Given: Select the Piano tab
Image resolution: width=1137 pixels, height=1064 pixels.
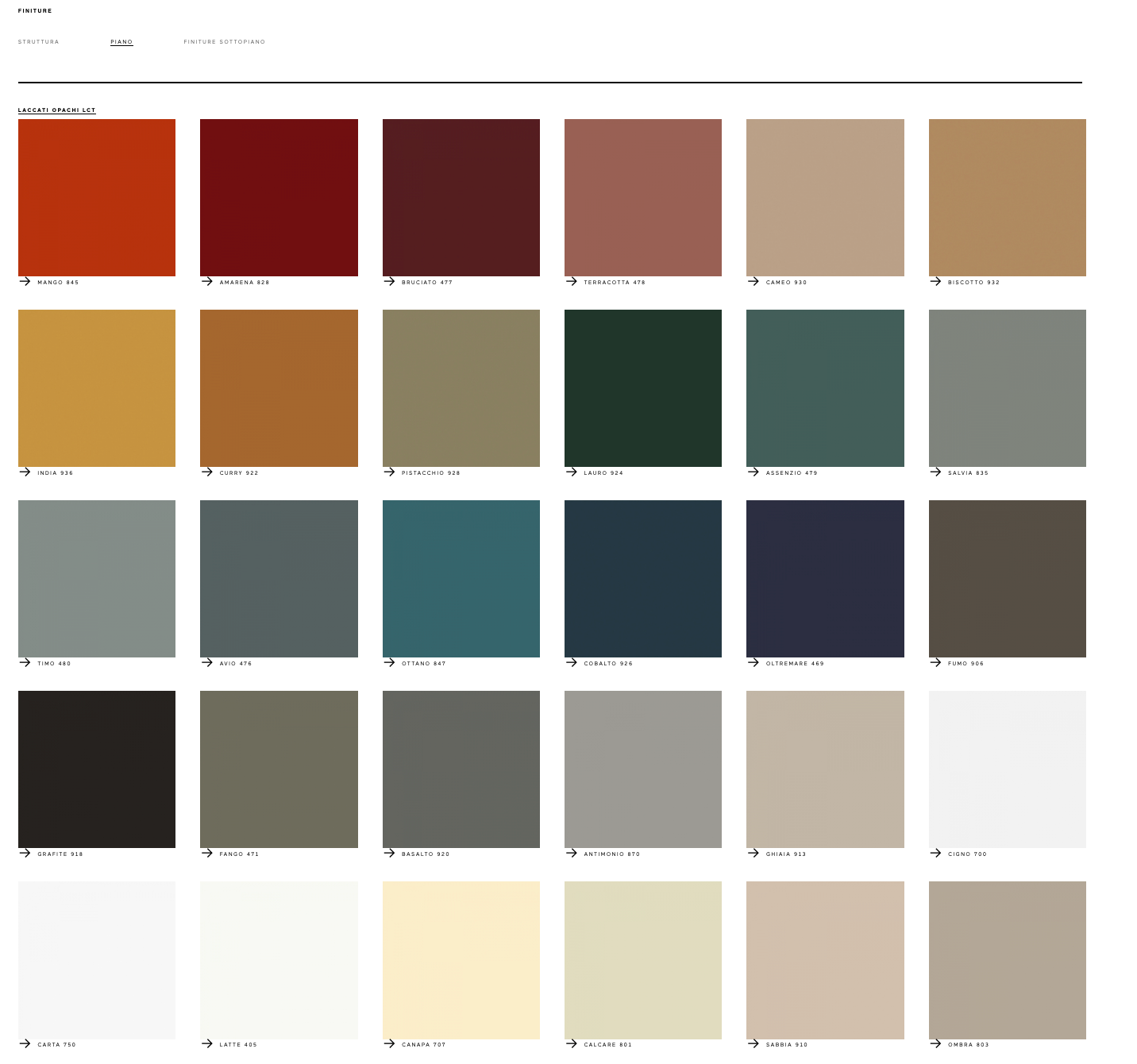Looking at the screenshot, I should tap(121, 42).
